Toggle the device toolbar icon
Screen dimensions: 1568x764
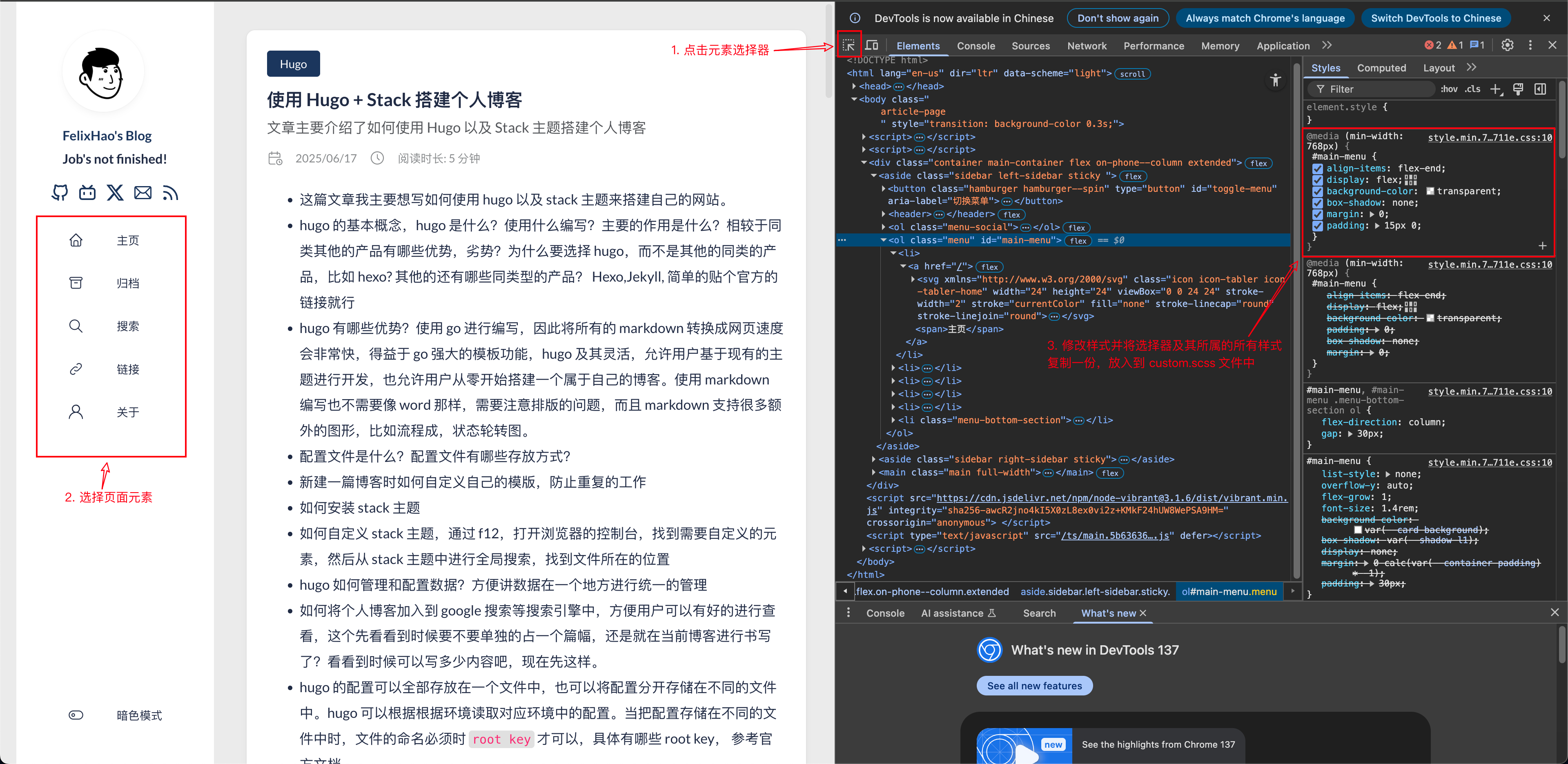tap(872, 45)
